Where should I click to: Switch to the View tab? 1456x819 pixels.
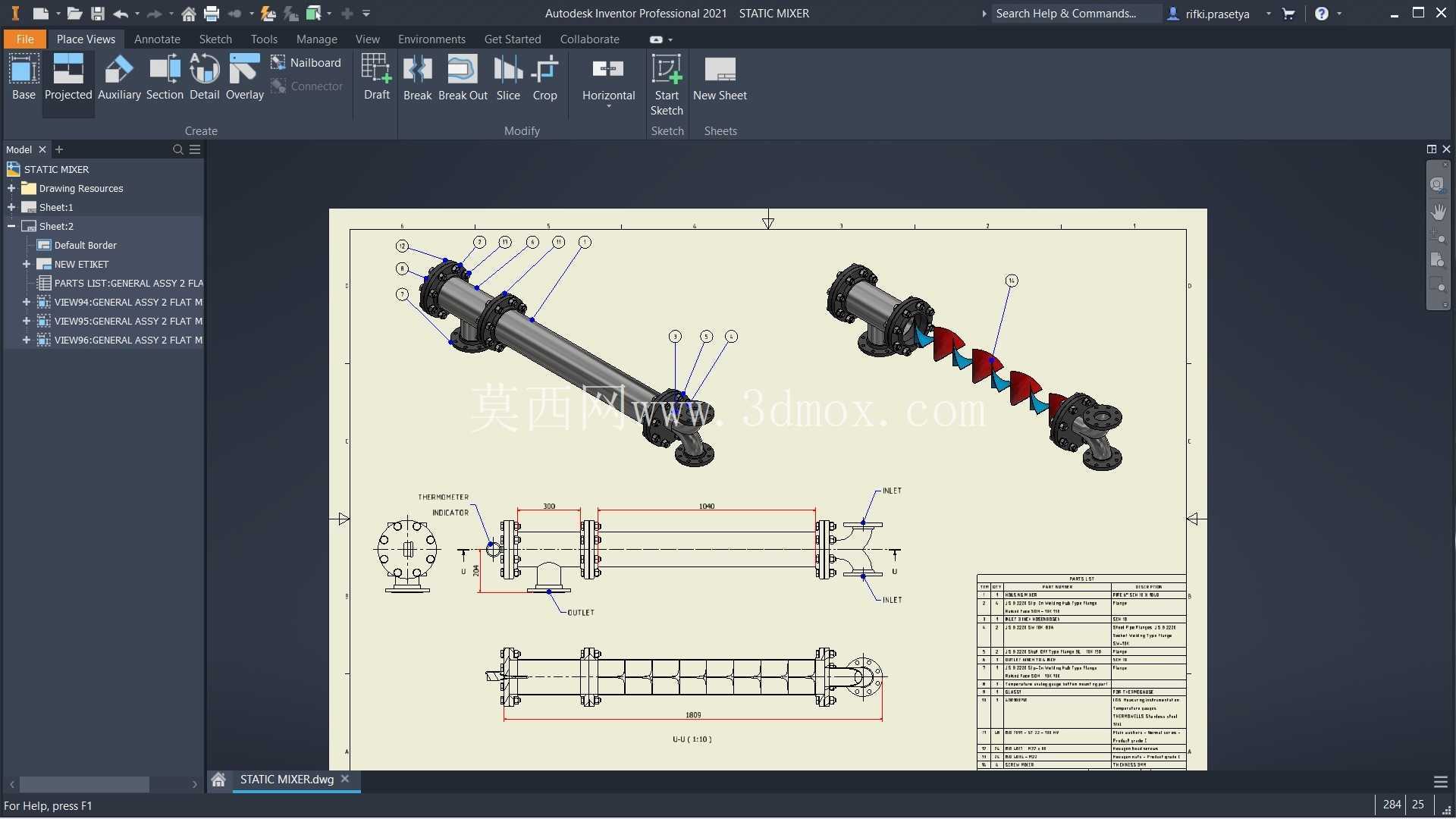click(x=367, y=39)
